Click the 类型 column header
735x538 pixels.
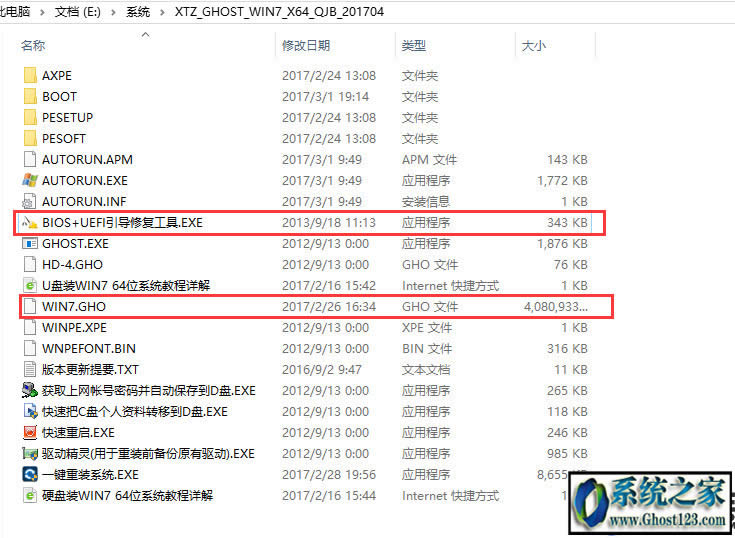tap(414, 46)
